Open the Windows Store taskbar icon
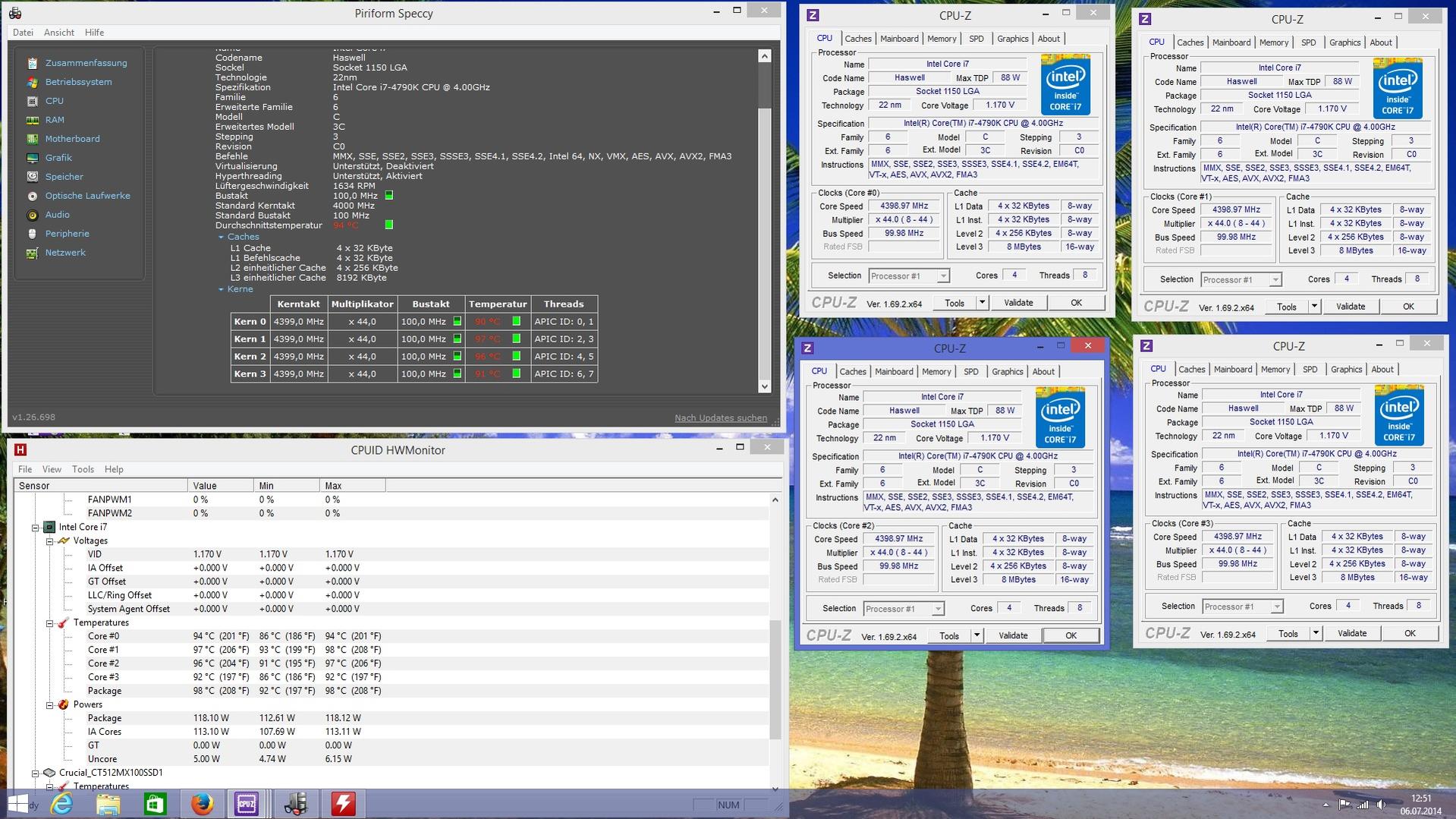Viewport: 1456px width, 819px height. coord(156,804)
